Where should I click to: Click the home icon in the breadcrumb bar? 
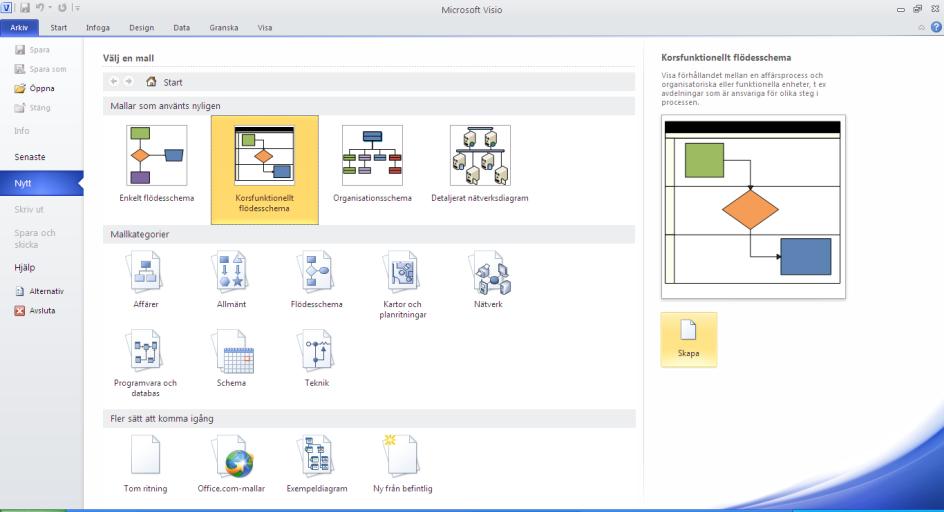(151, 81)
